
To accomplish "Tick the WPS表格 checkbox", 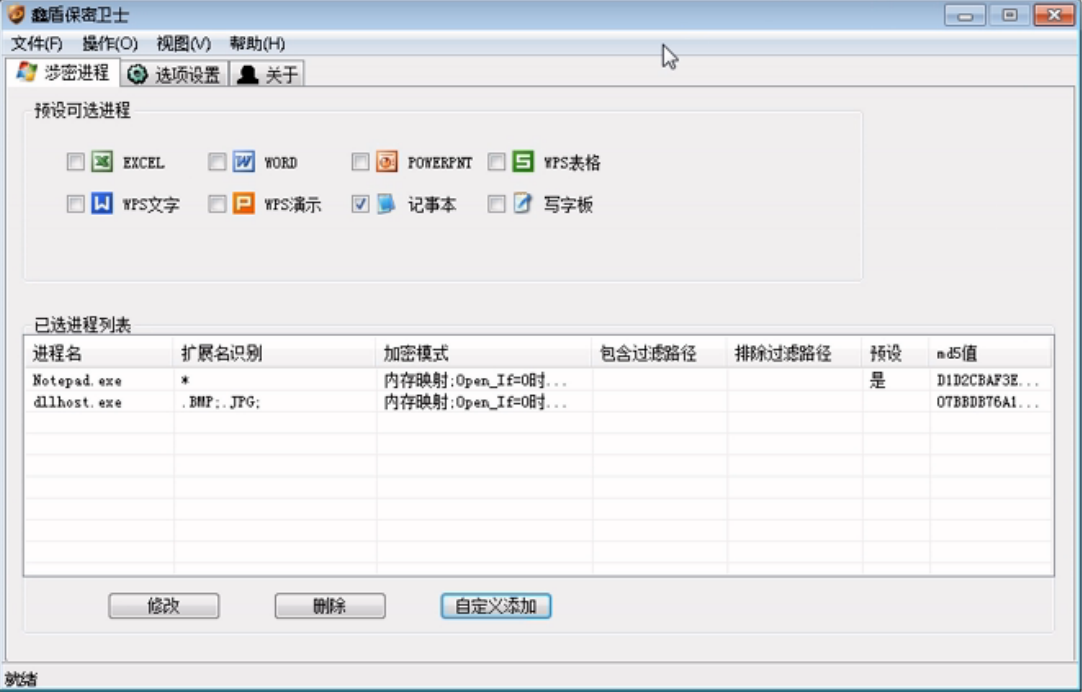I will coord(496,162).
